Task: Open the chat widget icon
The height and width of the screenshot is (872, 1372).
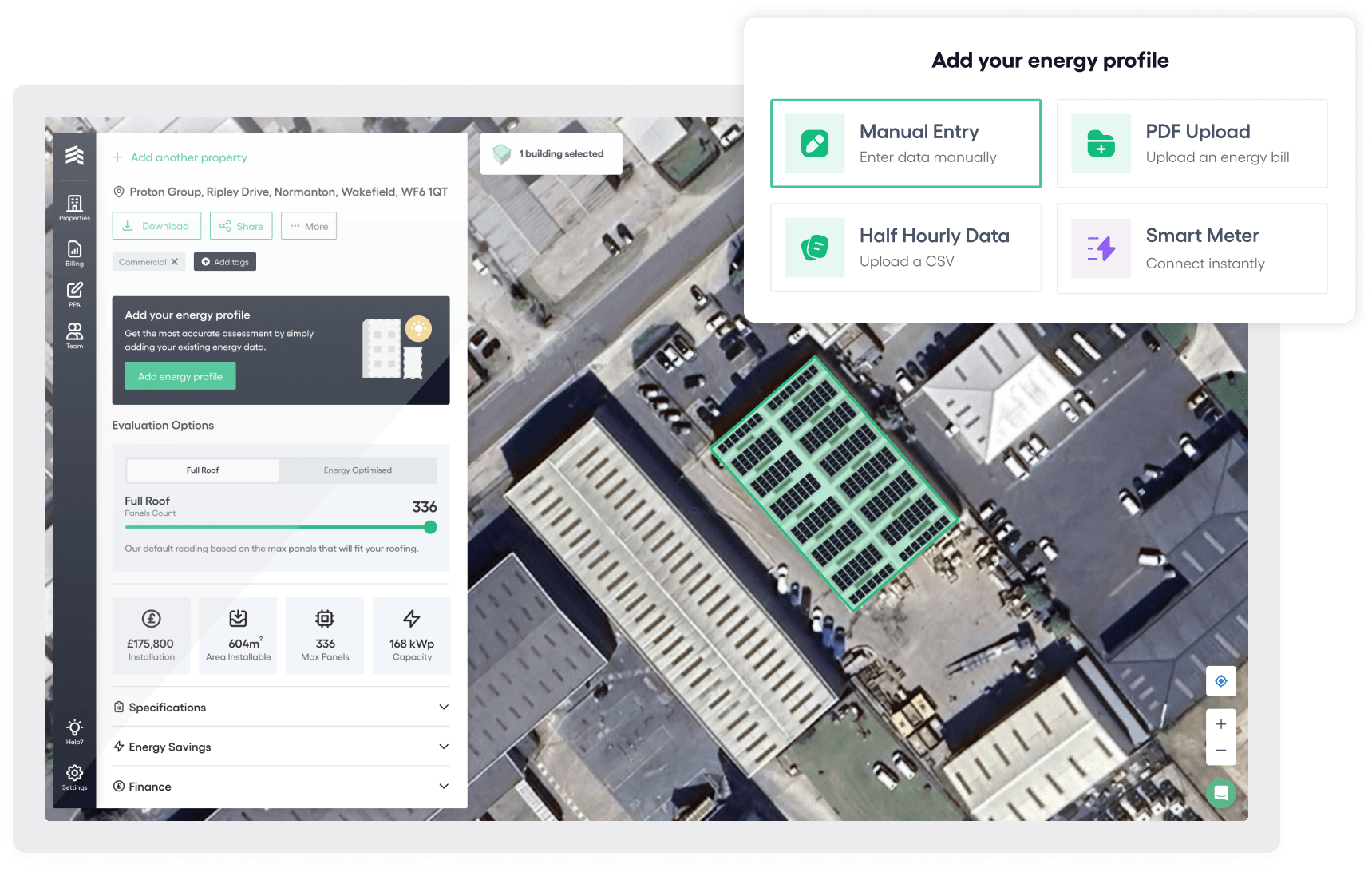Action: 1220,793
